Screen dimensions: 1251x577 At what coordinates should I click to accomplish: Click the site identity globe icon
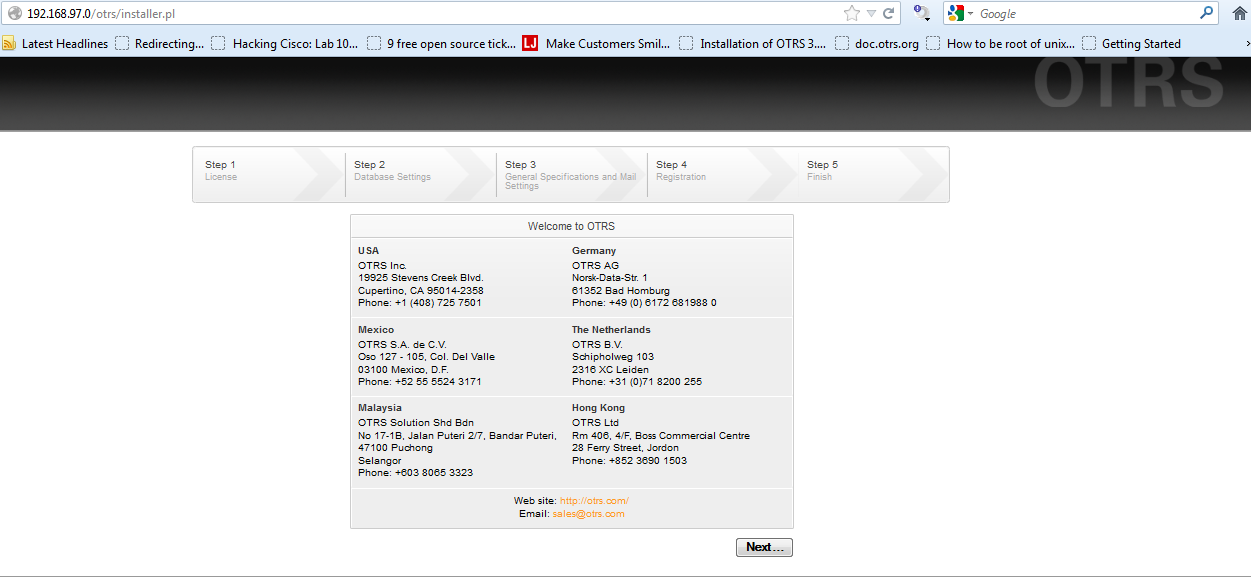click(14, 14)
